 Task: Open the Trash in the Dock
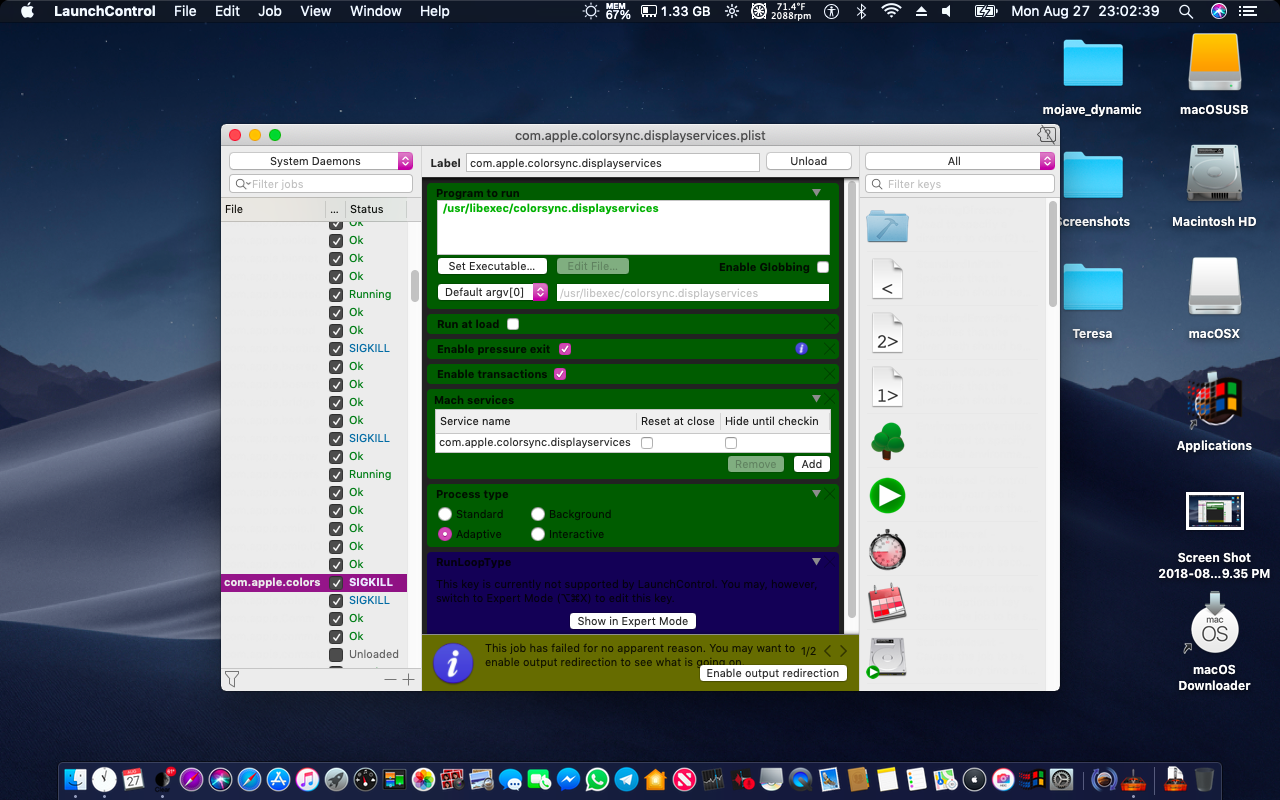pos(1204,779)
